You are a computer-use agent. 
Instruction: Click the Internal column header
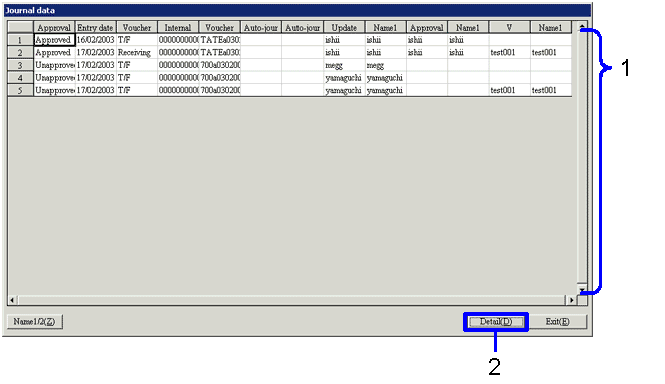pos(178,28)
